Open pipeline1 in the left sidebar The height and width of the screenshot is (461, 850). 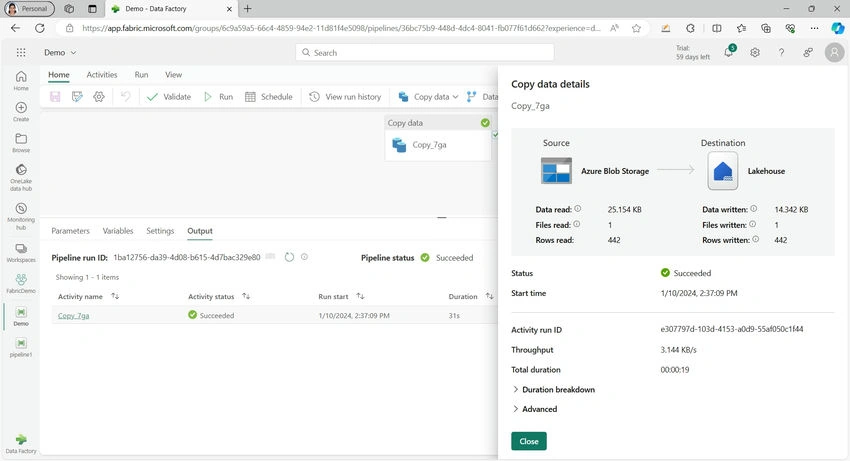[21, 347]
